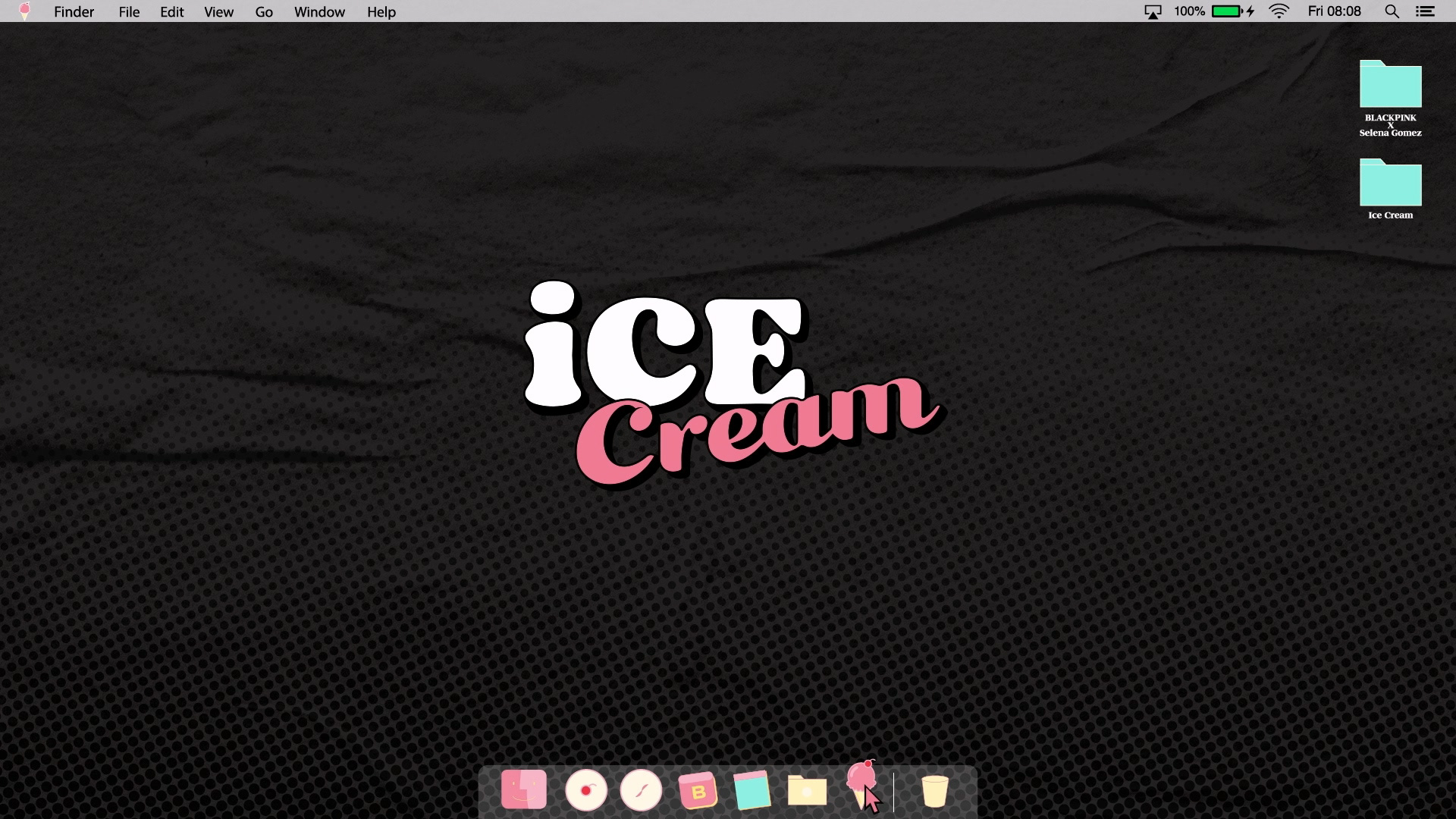The height and width of the screenshot is (819, 1456).
Task: Click the BLACKPINK X Selena Gomez folder label
Action: (1390, 125)
